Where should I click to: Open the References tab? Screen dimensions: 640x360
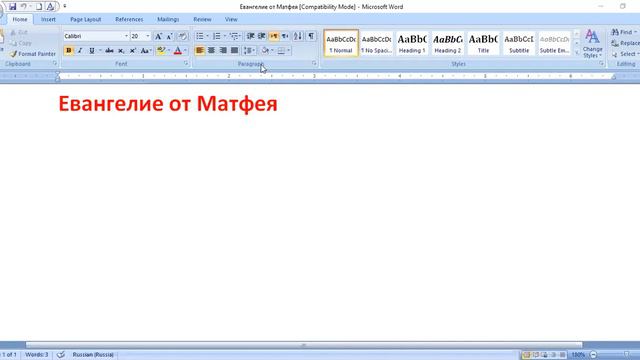tap(129, 19)
